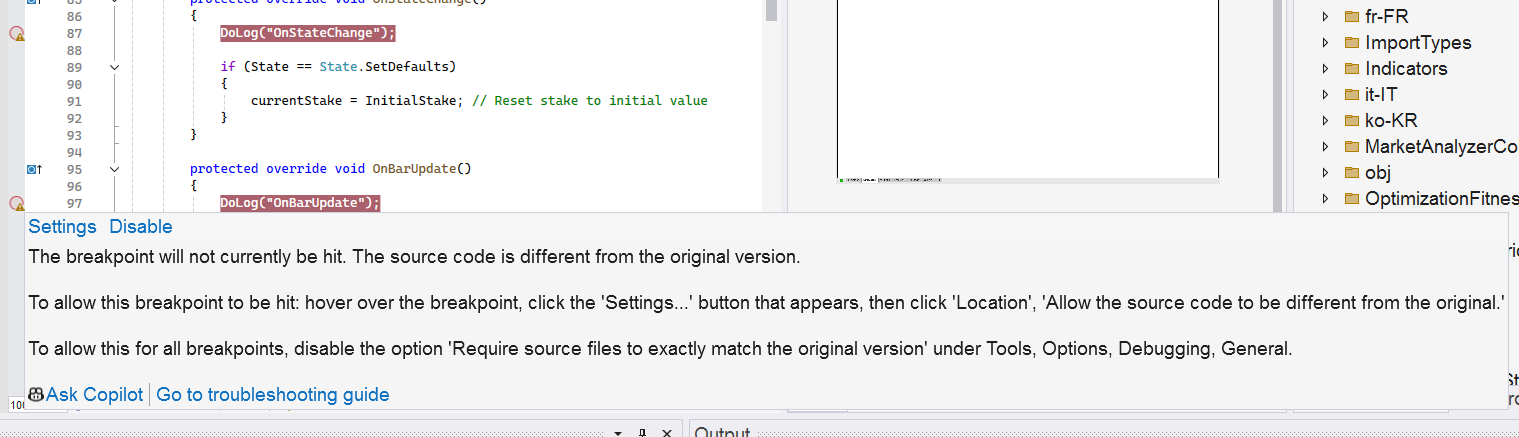Click the currentStake assignment on line 91
The image size is (1519, 437).
(x=357, y=101)
